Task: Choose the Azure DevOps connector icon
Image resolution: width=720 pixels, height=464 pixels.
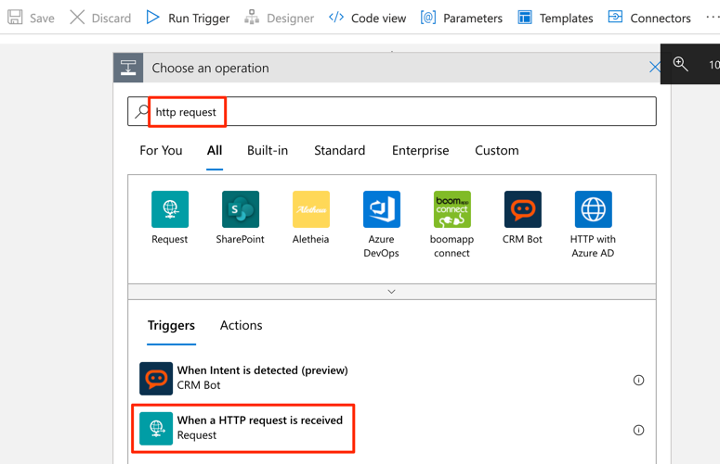Action: coord(382,209)
